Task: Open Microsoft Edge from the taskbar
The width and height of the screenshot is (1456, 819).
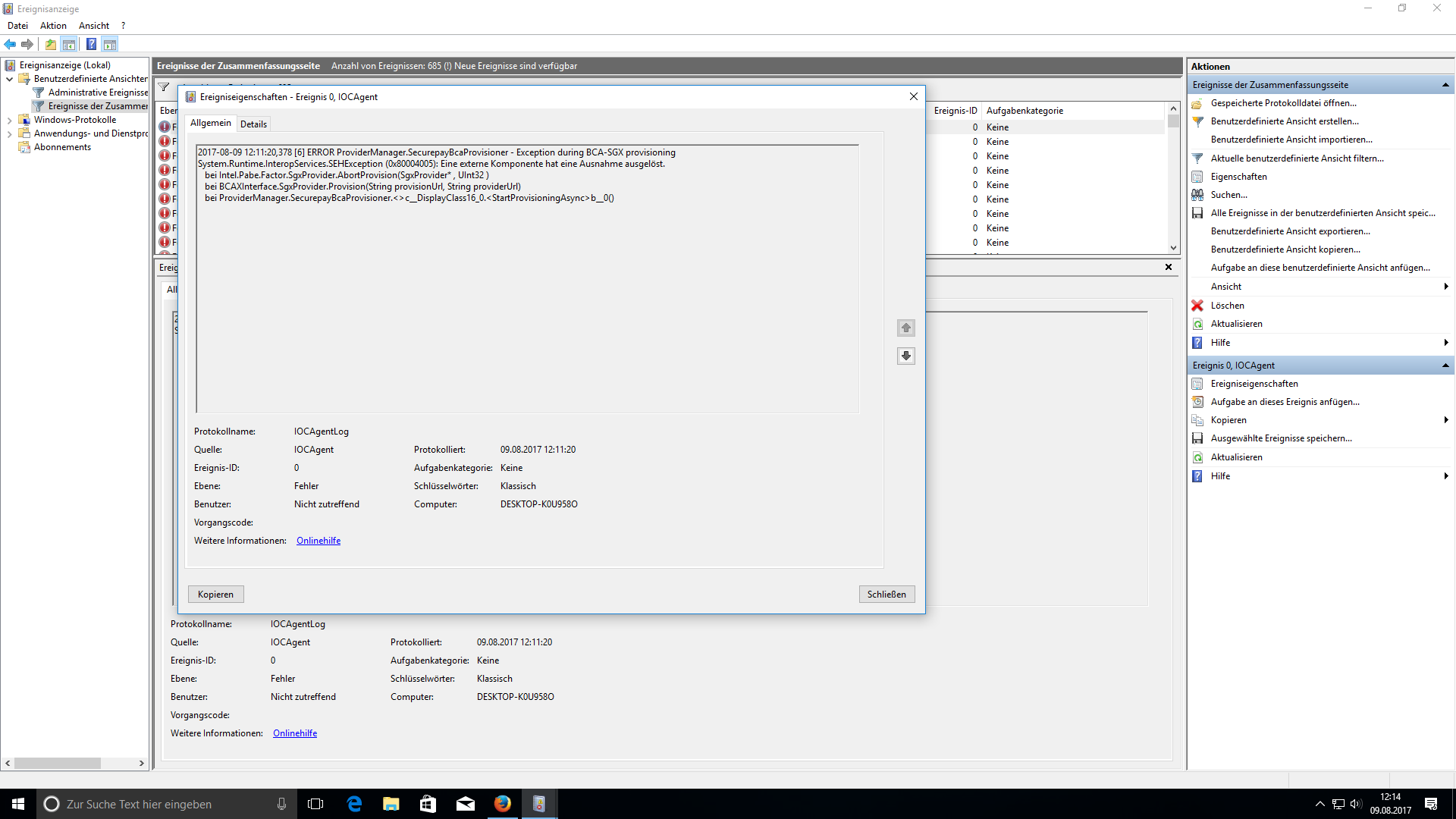Action: [x=354, y=804]
